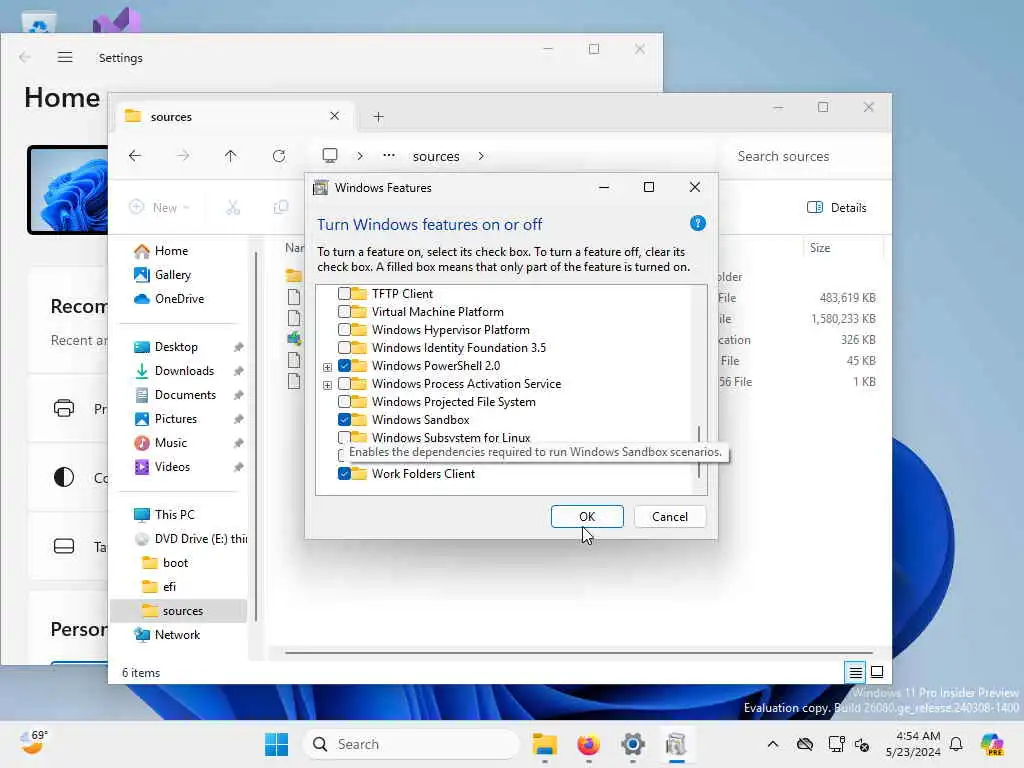Open Downloads quick access folder
This screenshot has width=1024, height=768.
coord(175,371)
